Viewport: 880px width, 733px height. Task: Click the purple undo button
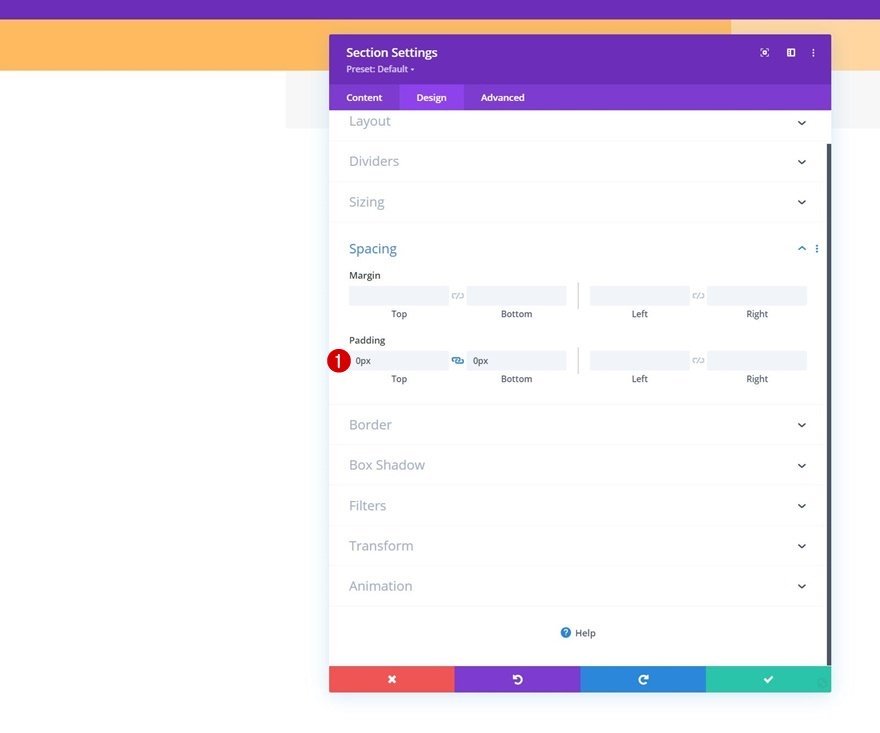click(517, 679)
